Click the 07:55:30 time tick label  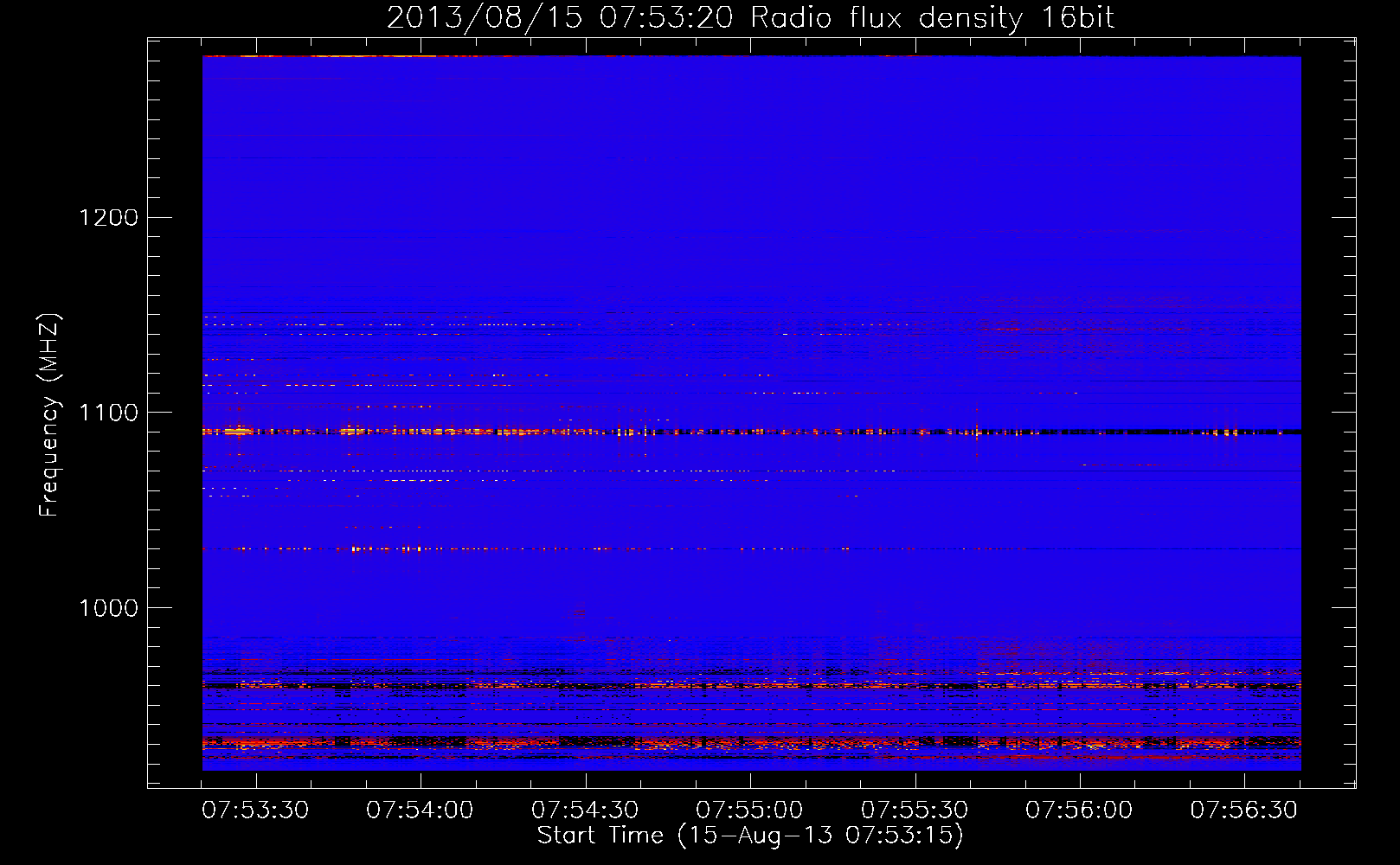pos(915,811)
